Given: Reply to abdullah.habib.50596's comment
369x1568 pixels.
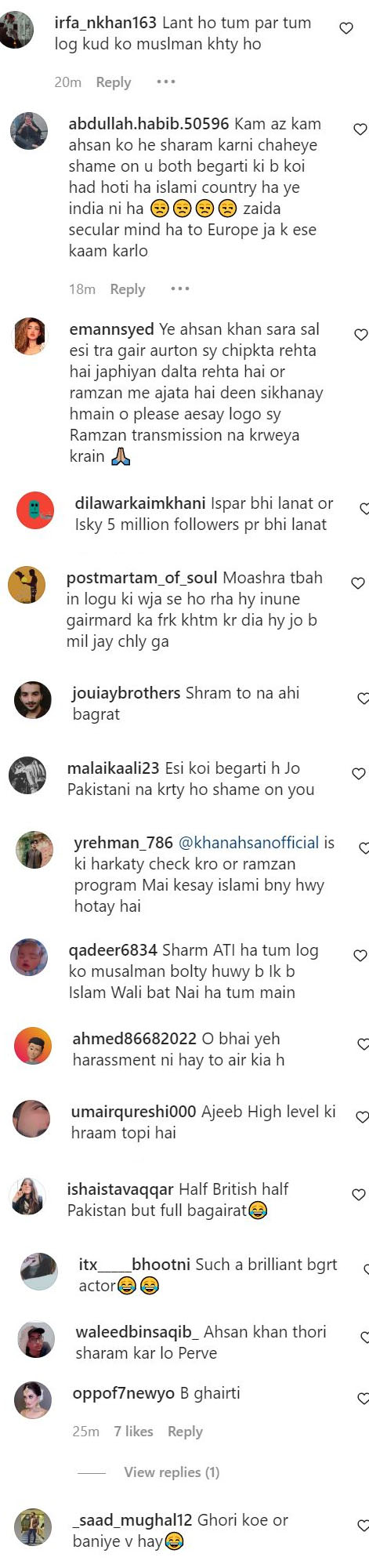Looking at the screenshot, I should pyautogui.click(x=128, y=289).
